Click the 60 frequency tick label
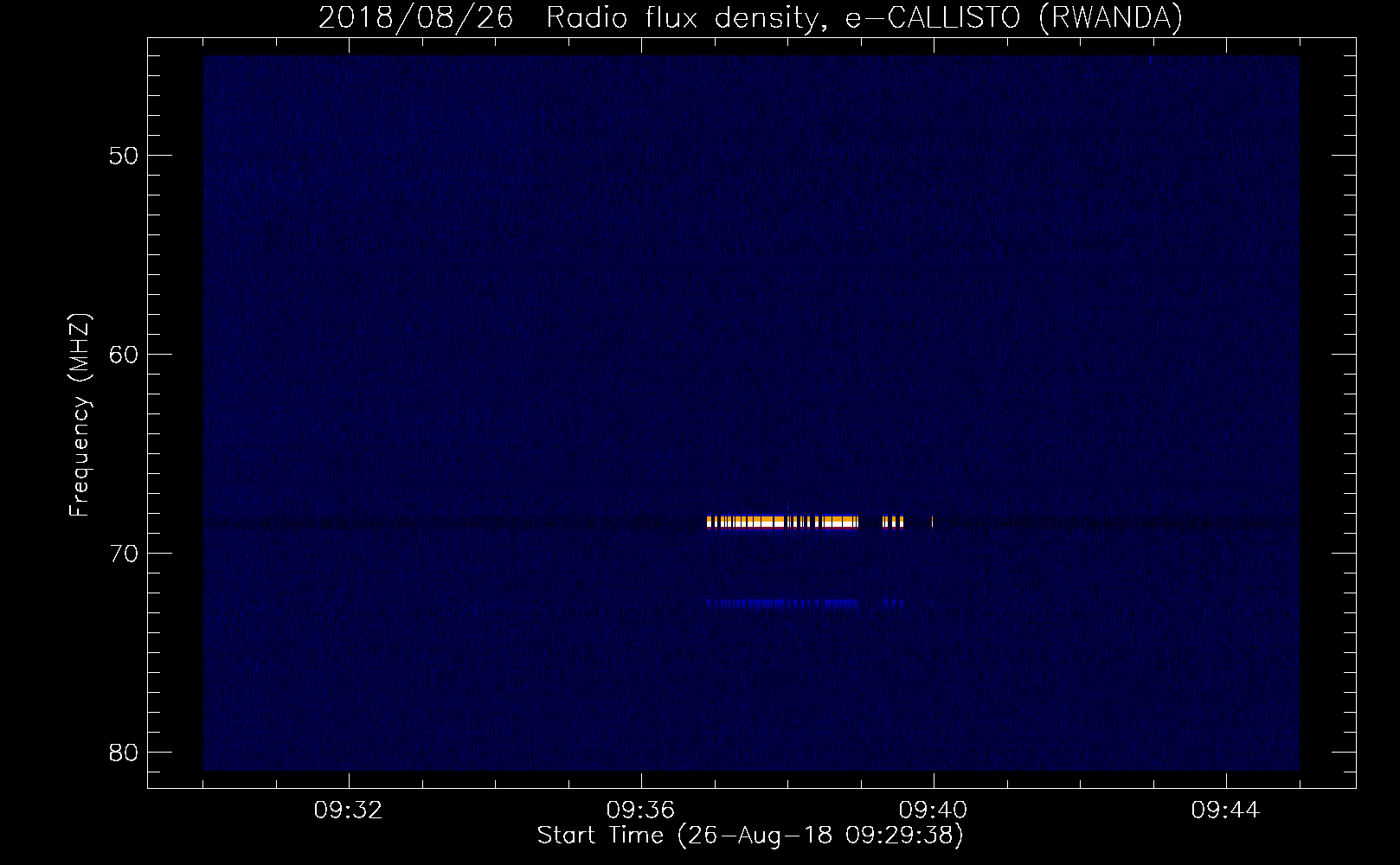The width and height of the screenshot is (1400, 865). [124, 355]
